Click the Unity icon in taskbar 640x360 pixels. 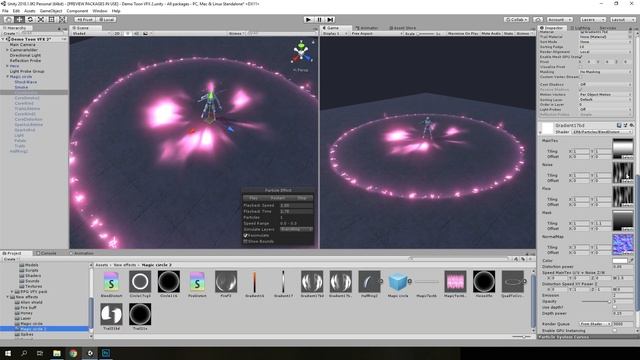tap(90, 353)
